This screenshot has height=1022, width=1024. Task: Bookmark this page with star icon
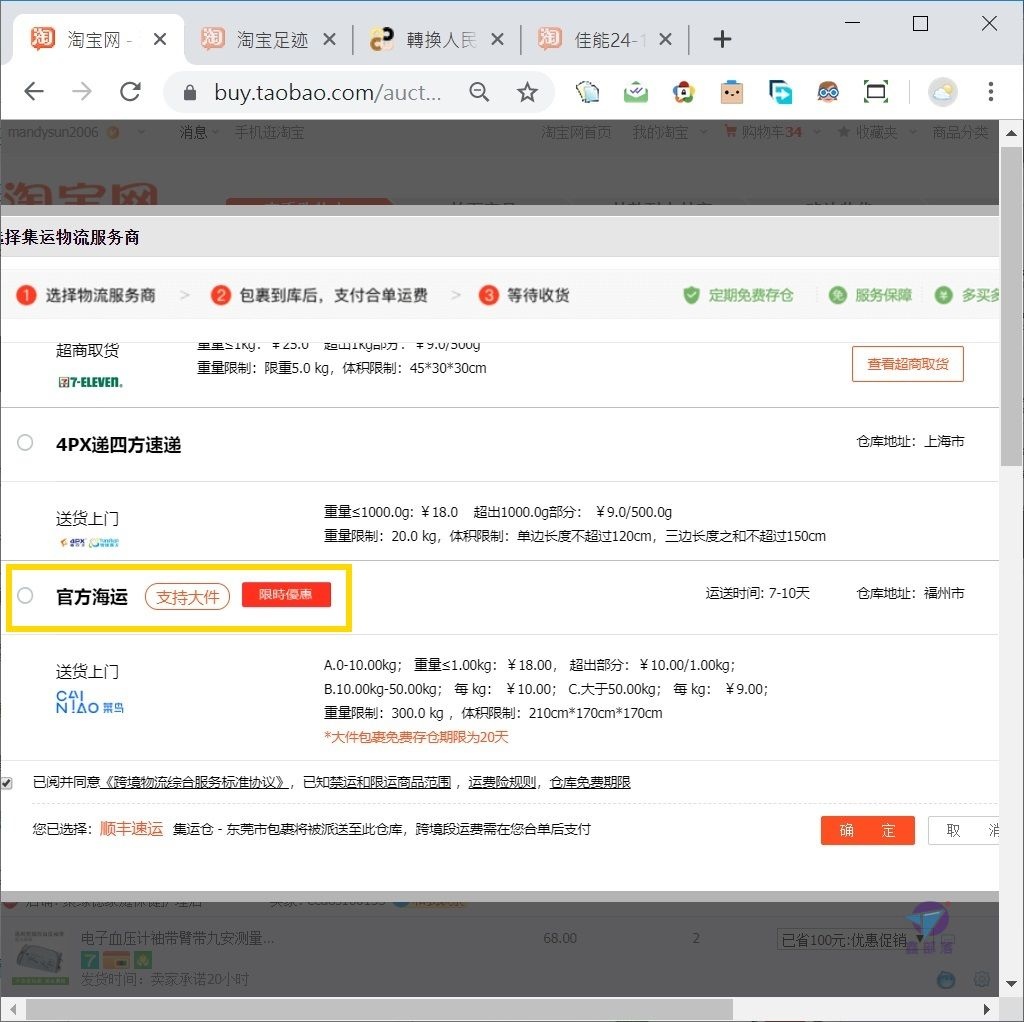(527, 92)
